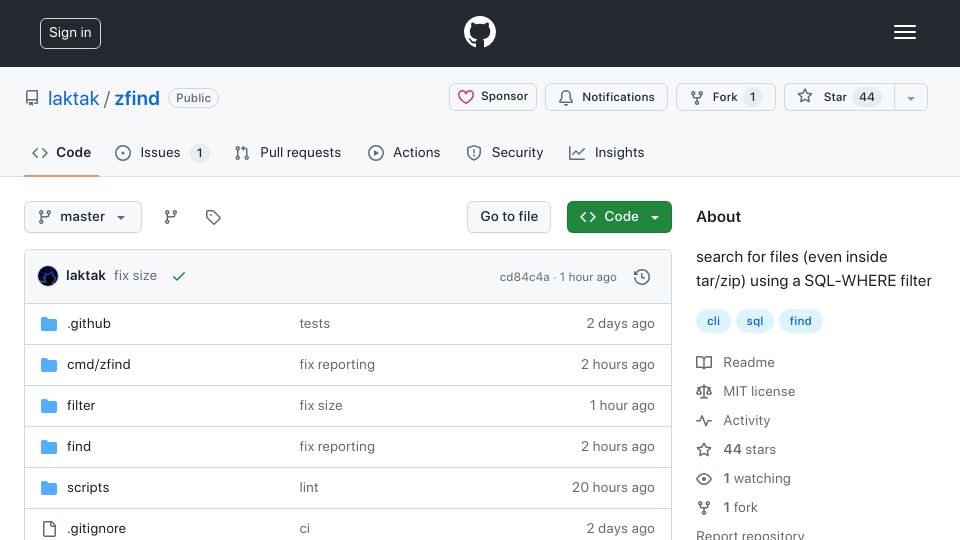Image resolution: width=960 pixels, height=540 pixels.
Task: Click the Readme book icon
Action: tap(704, 362)
